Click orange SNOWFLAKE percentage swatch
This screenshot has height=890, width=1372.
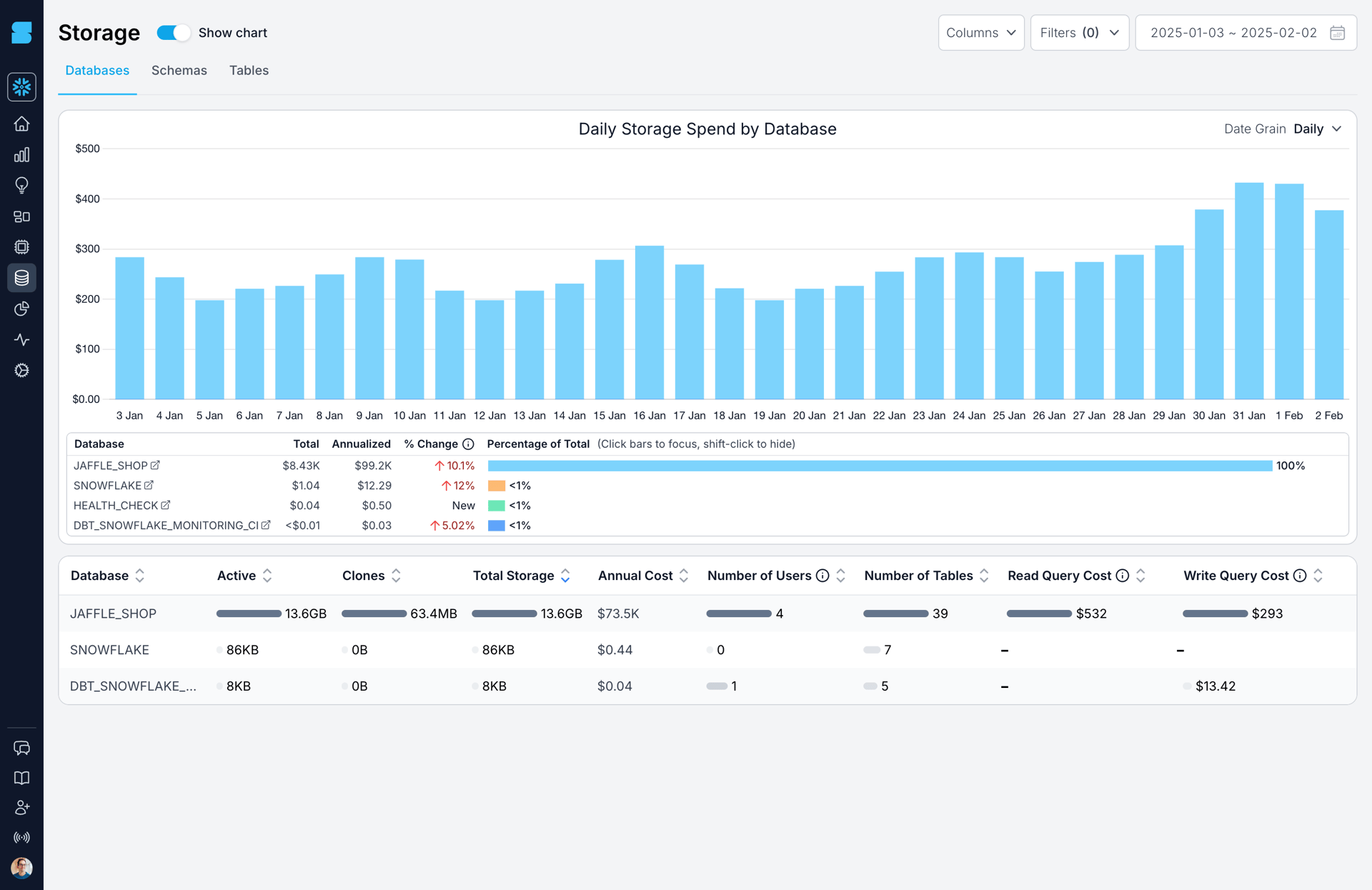(496, 486)
